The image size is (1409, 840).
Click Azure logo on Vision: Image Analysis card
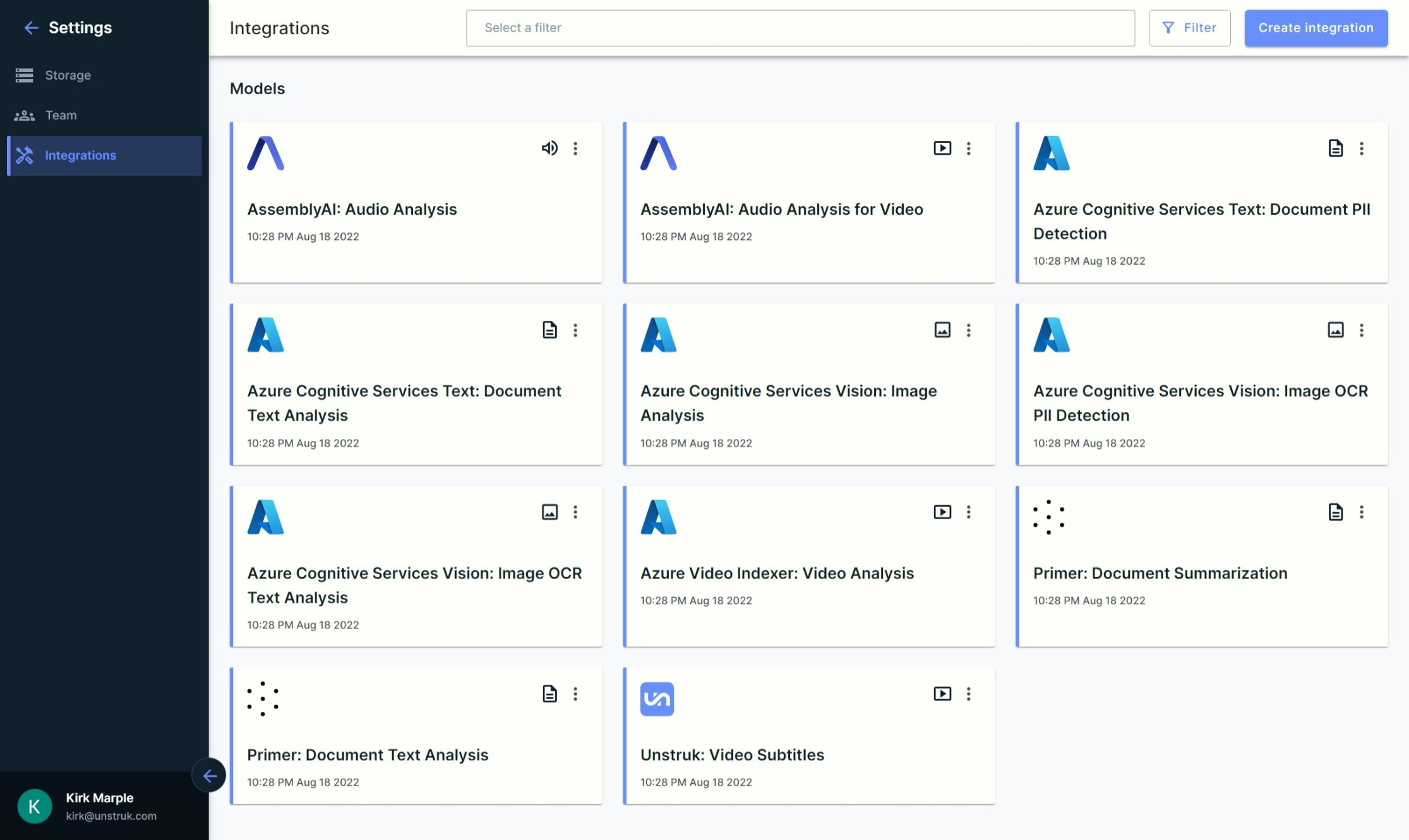pos(658,335)
